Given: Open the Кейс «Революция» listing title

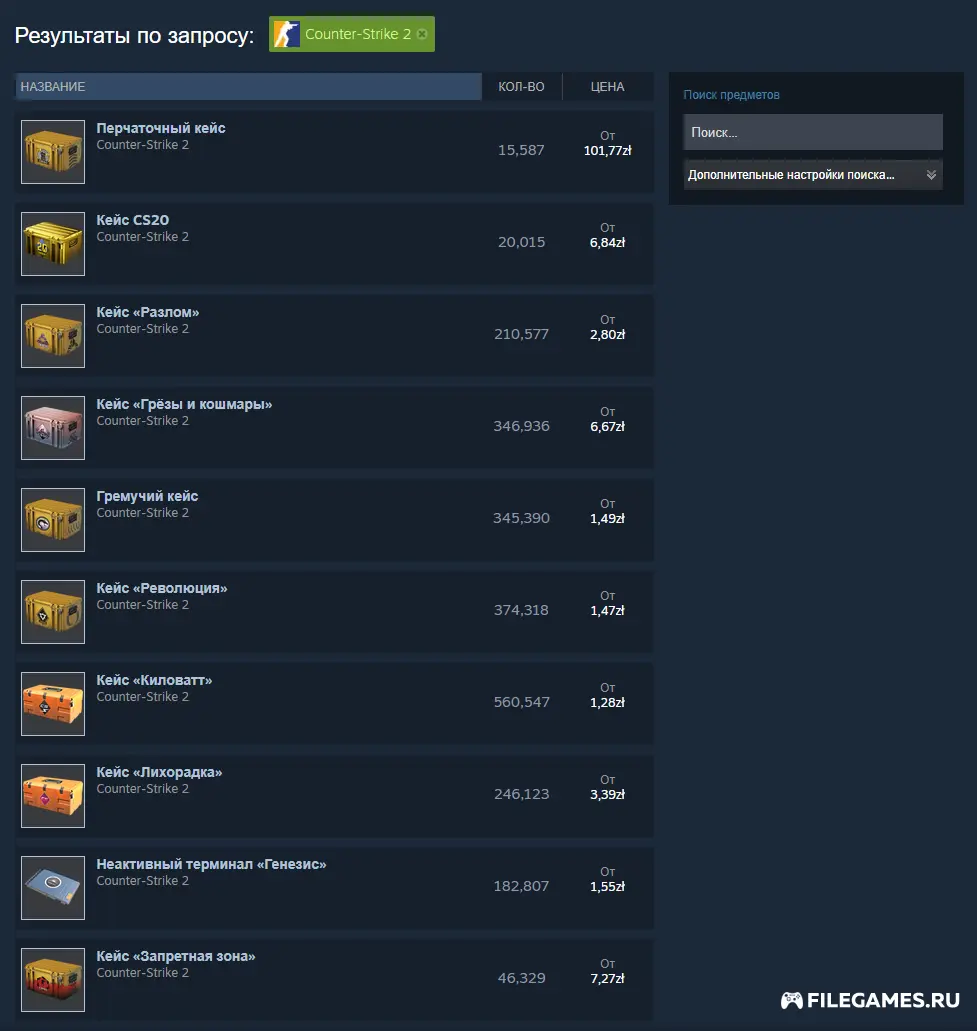Looking at the screenshot, I should (162, 588).
